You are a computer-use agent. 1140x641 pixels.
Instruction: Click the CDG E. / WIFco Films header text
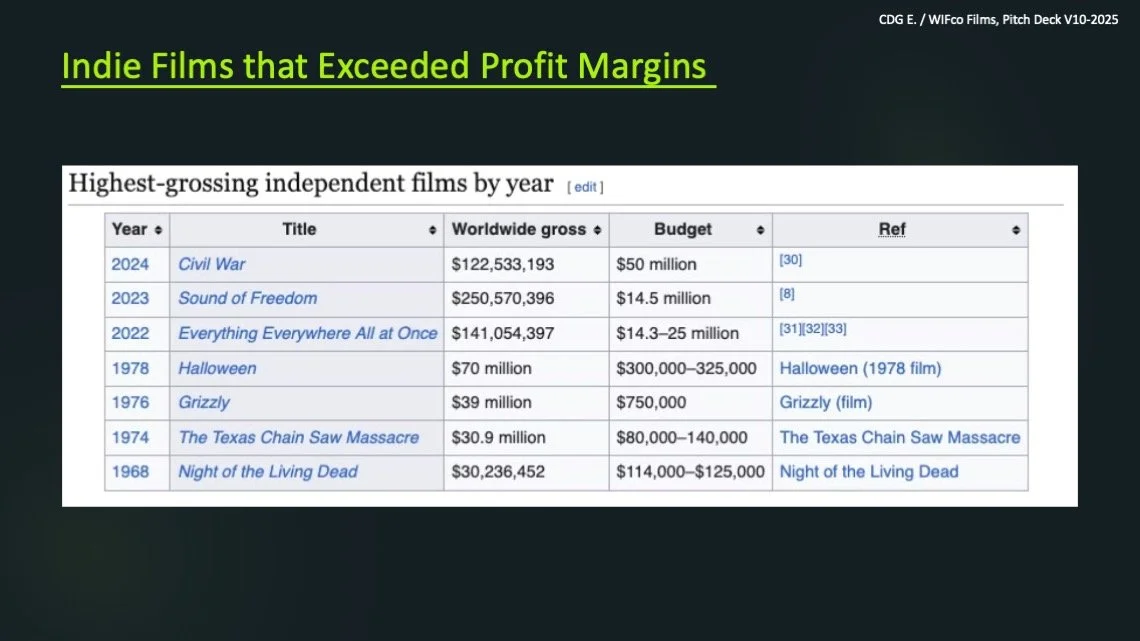tap(998, 20)
